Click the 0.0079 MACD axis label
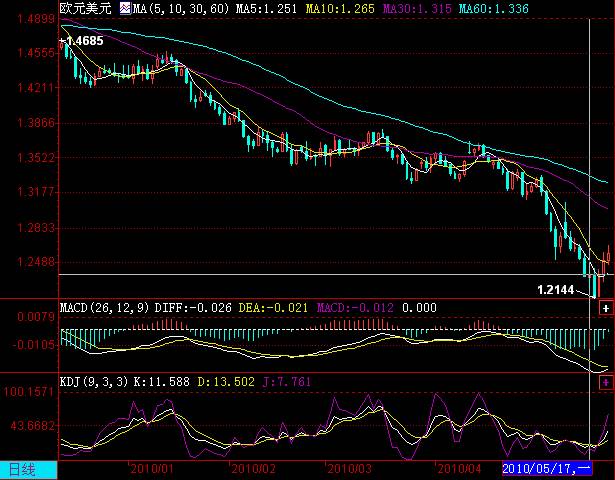 pos(36,316)
